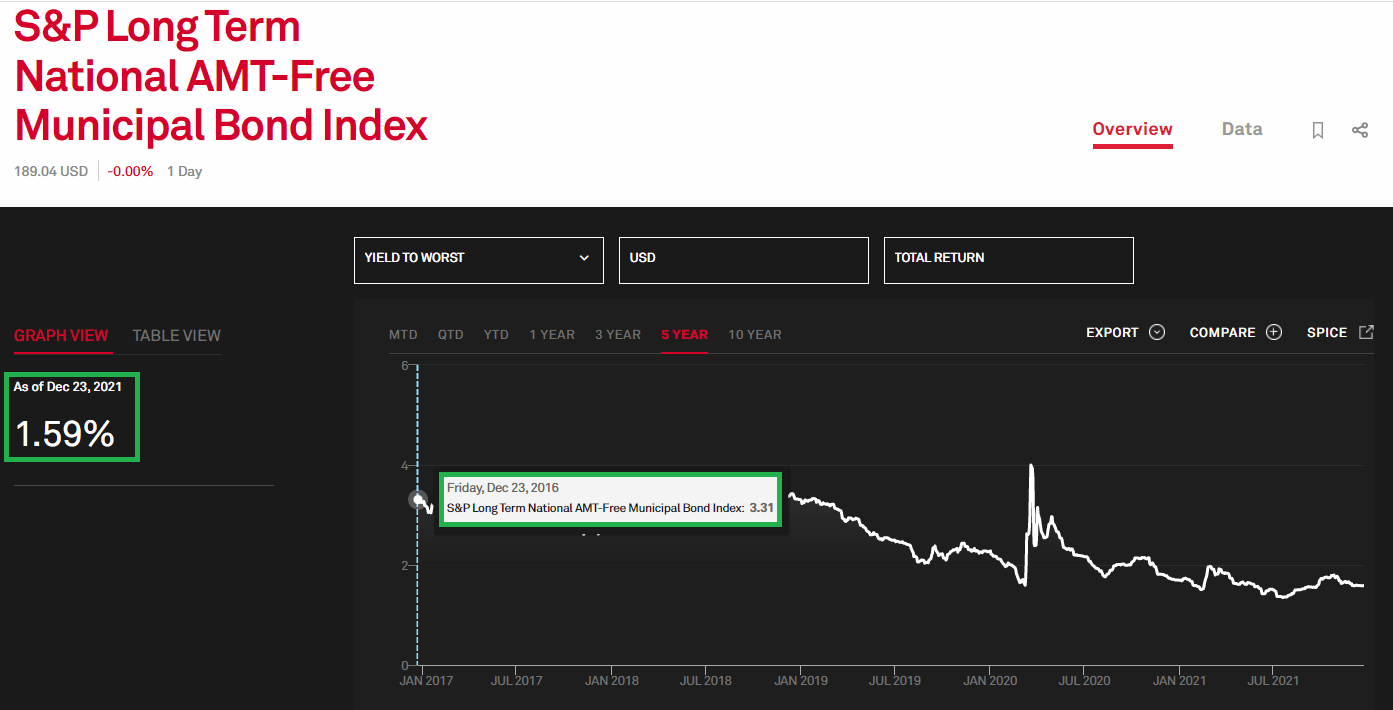Click the JAN 2017 axis label

tap(426, 680)
